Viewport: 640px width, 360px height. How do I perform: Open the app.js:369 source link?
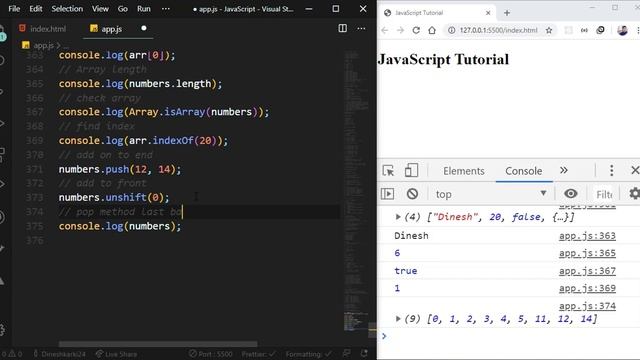(x=587, y=288)
